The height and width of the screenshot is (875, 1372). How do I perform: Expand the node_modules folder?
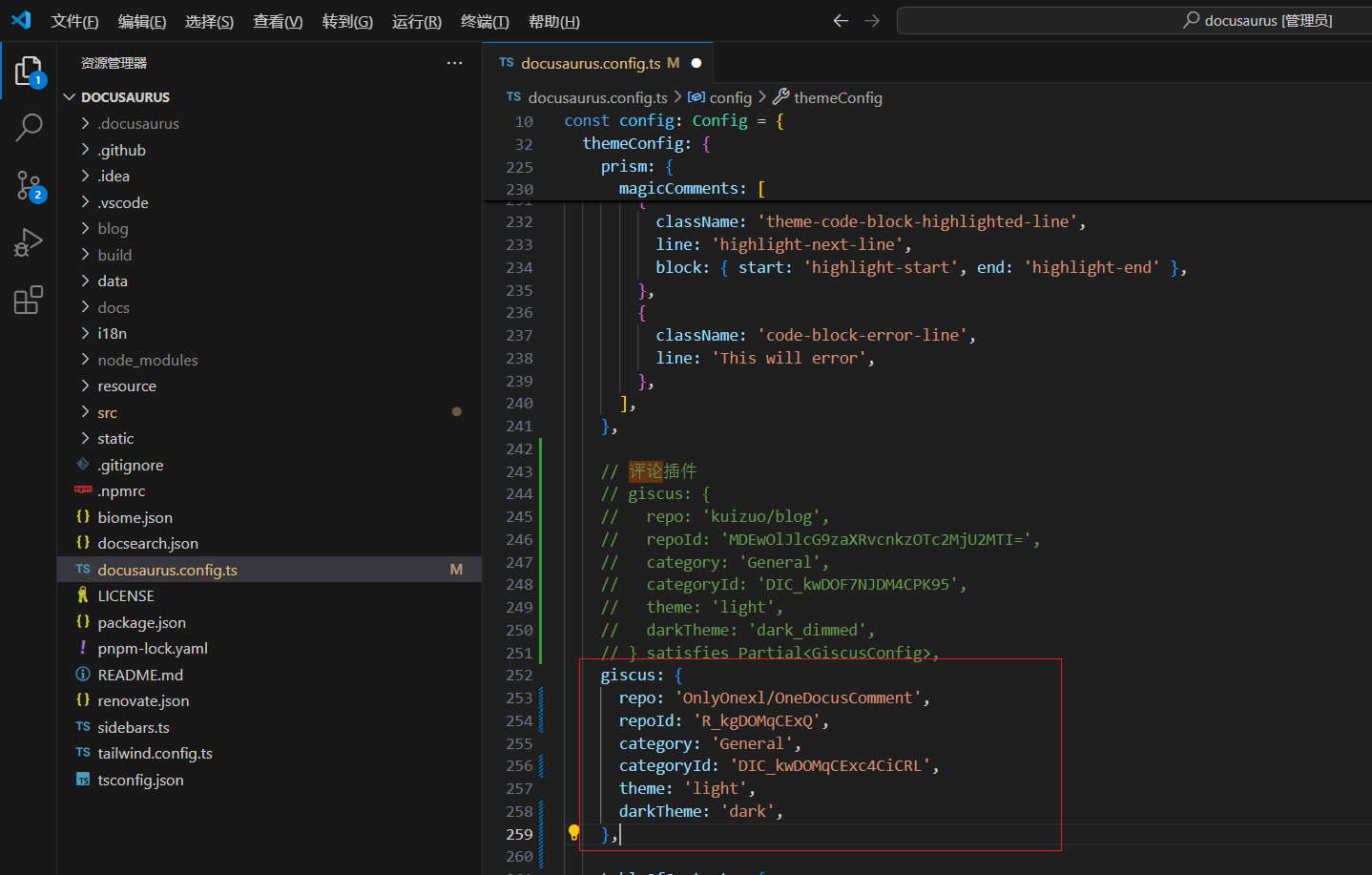[x=85, y=360]
